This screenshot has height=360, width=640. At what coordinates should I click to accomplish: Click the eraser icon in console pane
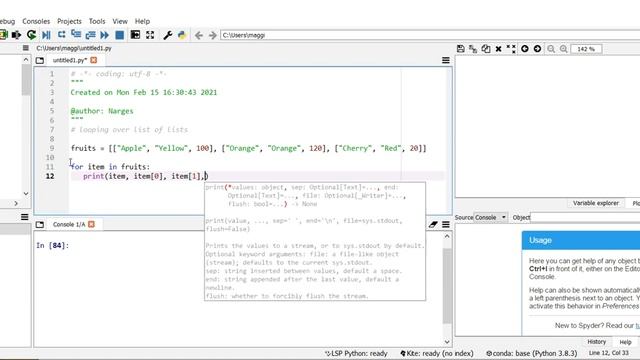pos(433,224)
